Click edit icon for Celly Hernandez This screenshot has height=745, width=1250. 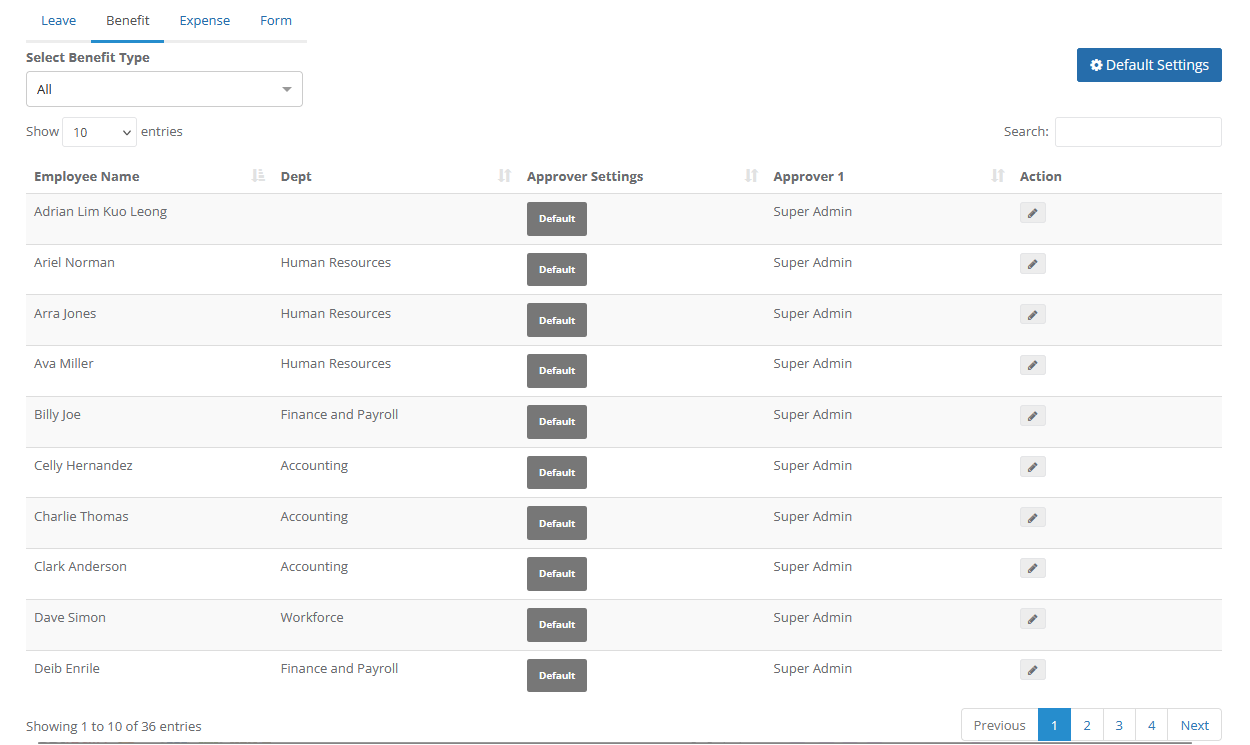click(x=1033, y=467)
